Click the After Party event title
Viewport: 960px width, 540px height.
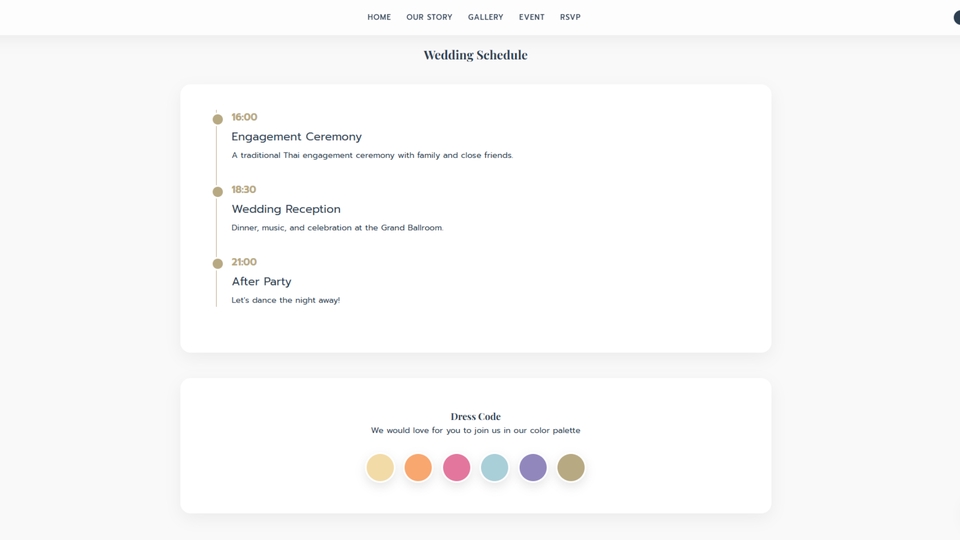pyautogui.click(x=261, y=282)
